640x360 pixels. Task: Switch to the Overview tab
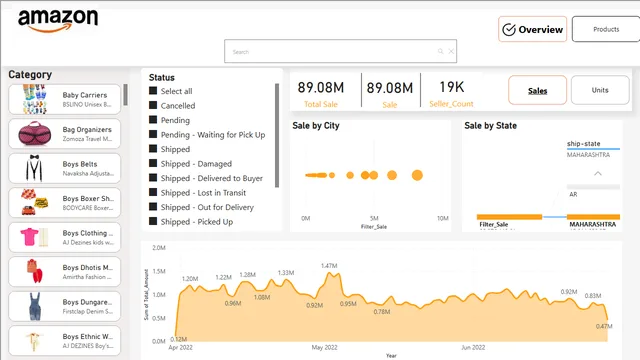click(533, 29)
